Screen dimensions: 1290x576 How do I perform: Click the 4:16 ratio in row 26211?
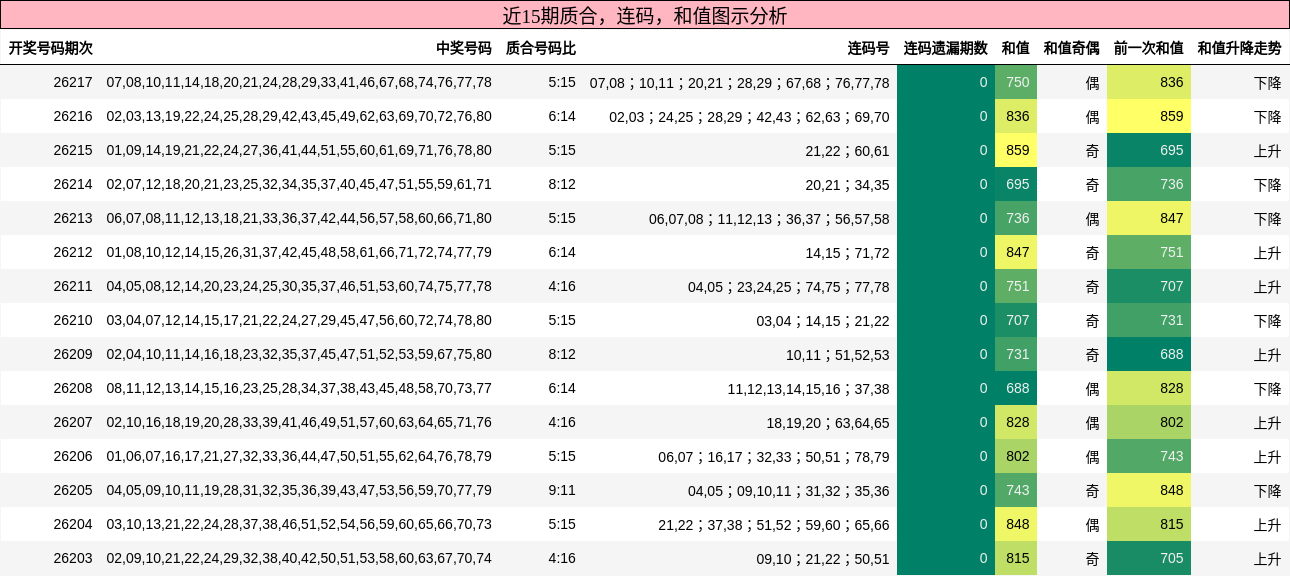(562, 286)
